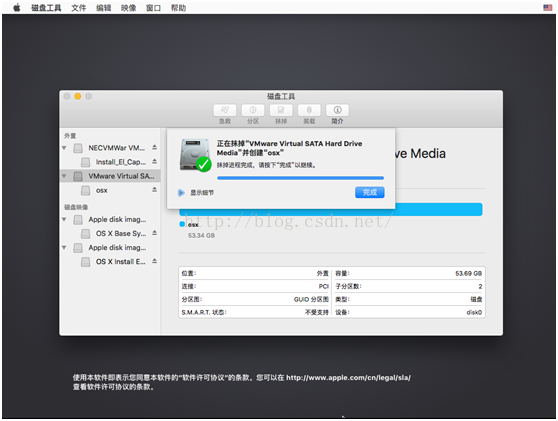The width and height of the screenshot is (558, 421).
Task: Click the volume icon beside osx in sidebar
Action: [85, 190]
